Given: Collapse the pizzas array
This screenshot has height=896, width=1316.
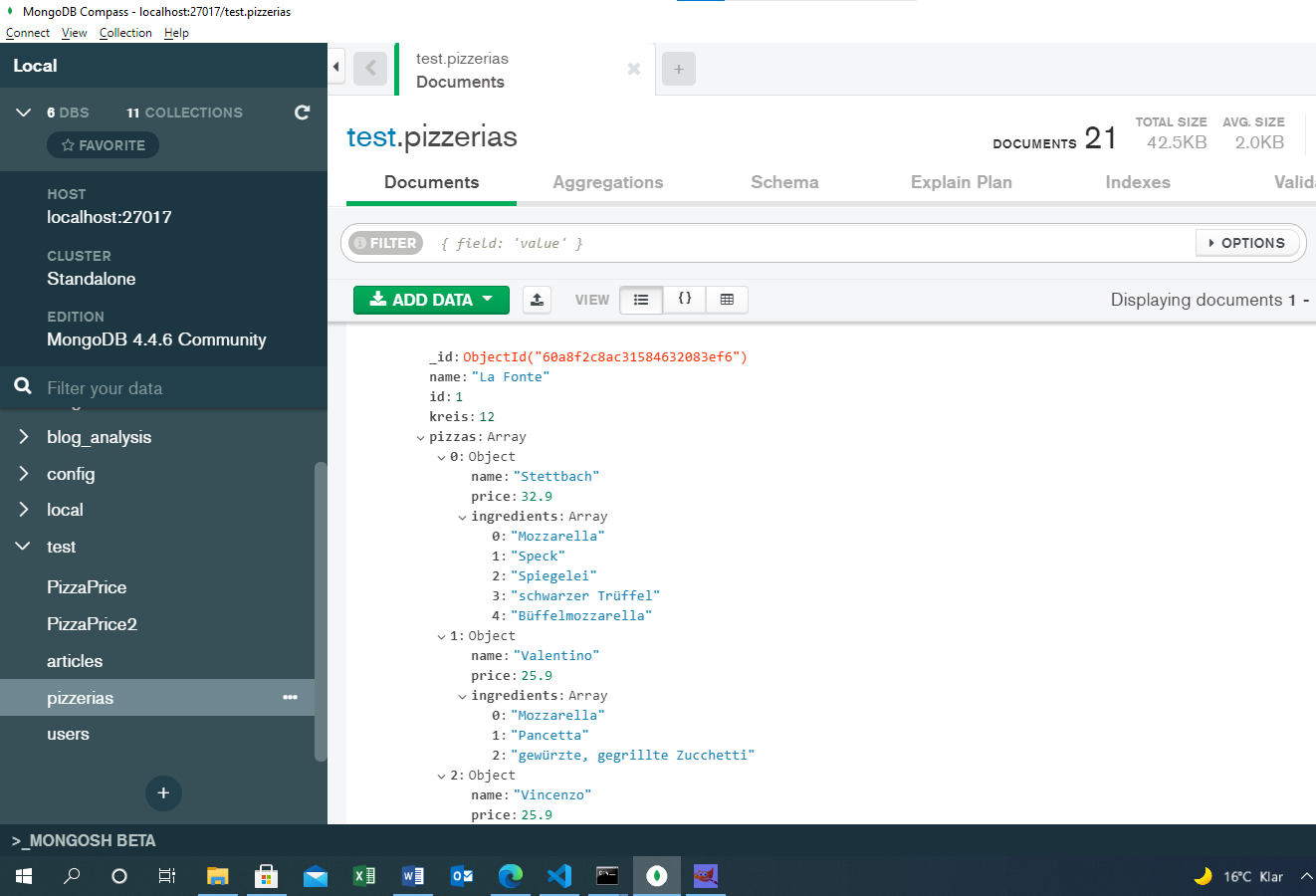Looking at the screenshot, I should [x=420, y=437].
